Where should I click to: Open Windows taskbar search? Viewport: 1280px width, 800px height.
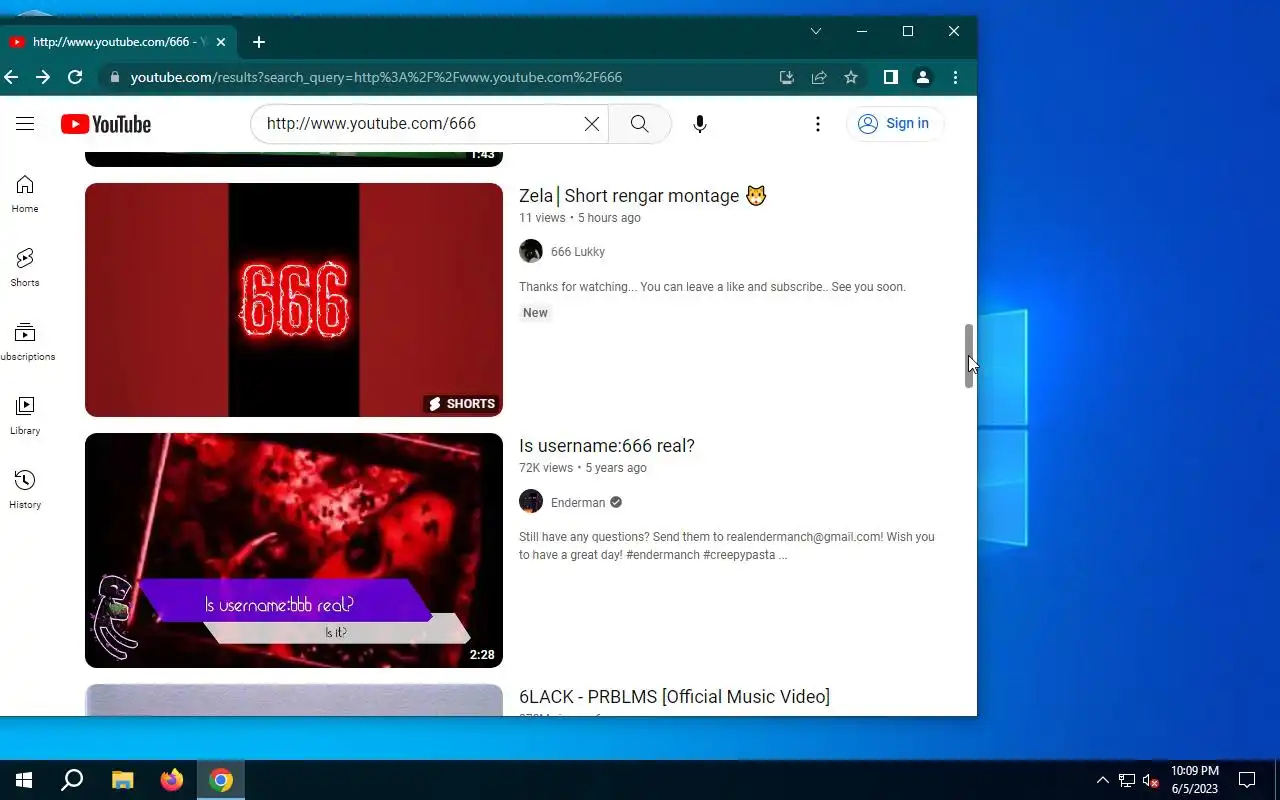[72, 780]
